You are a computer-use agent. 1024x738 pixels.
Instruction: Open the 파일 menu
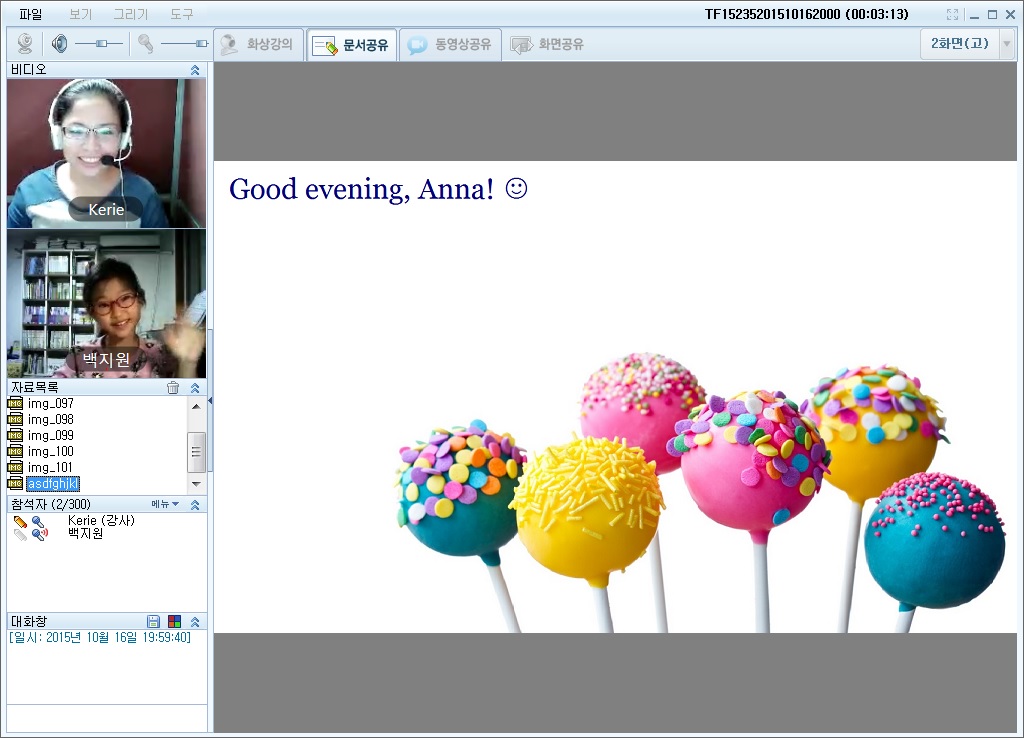[31, 15]
